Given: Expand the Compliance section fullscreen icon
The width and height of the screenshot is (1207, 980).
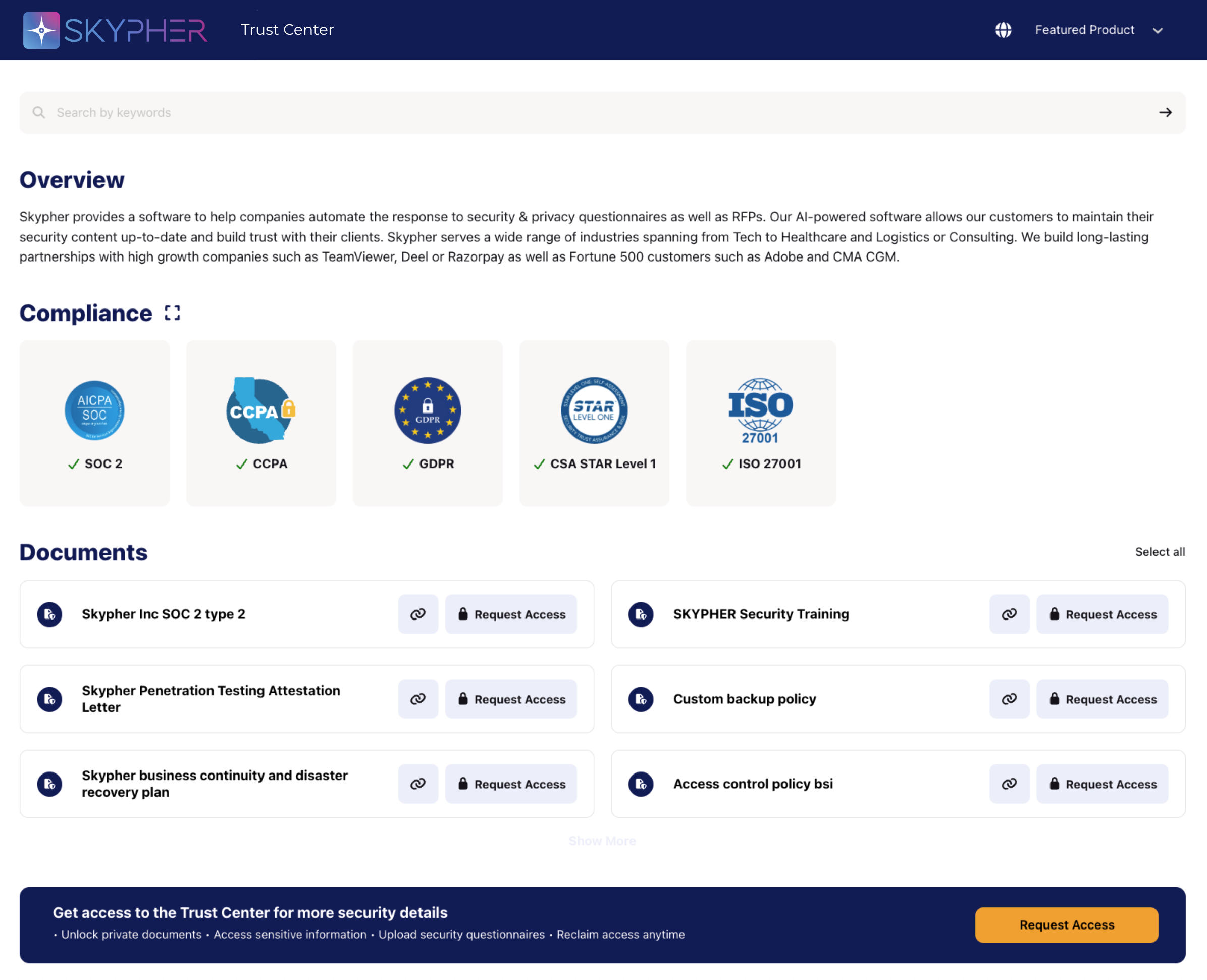Looking at the screenshot, I should [x=172, y=313].
